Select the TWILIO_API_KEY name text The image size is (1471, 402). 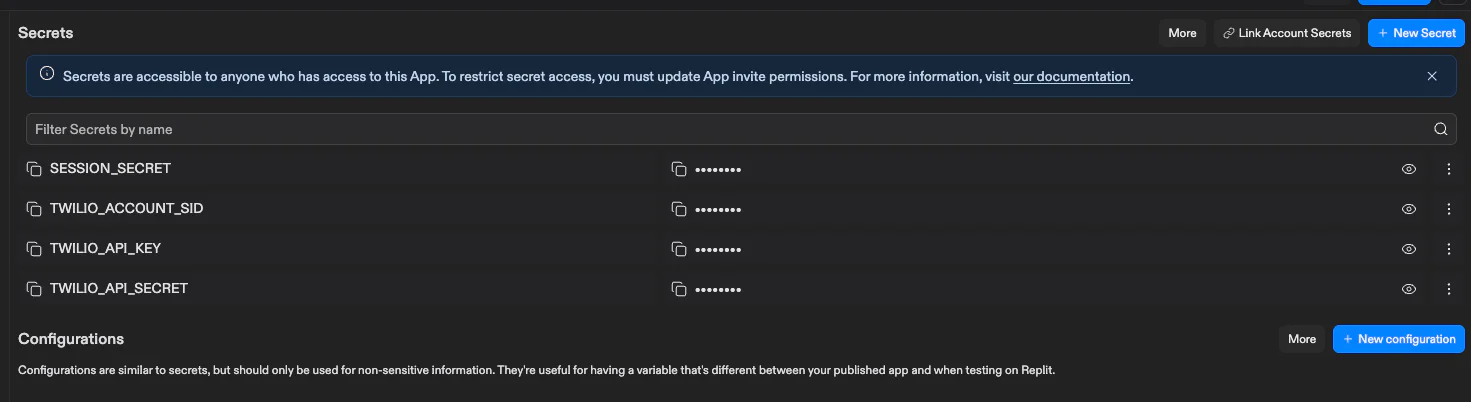105,249
